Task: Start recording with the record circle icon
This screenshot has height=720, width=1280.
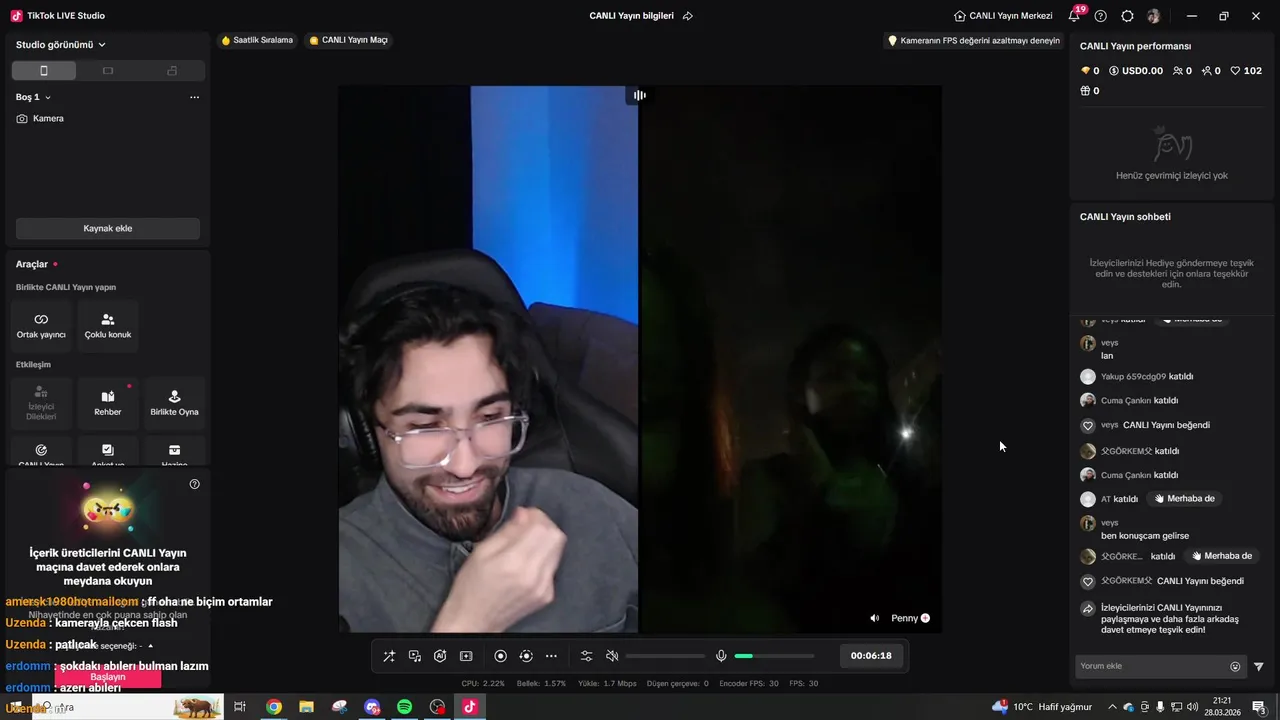Action: click(x=501, y=656)
